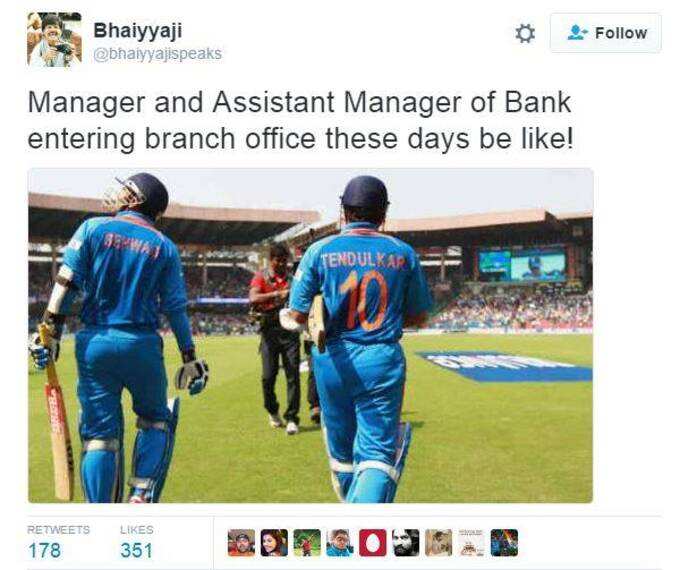Screen dimensions: 680x570
Task: Follow the Bhaiyyaji account
Action: point(606,33)
